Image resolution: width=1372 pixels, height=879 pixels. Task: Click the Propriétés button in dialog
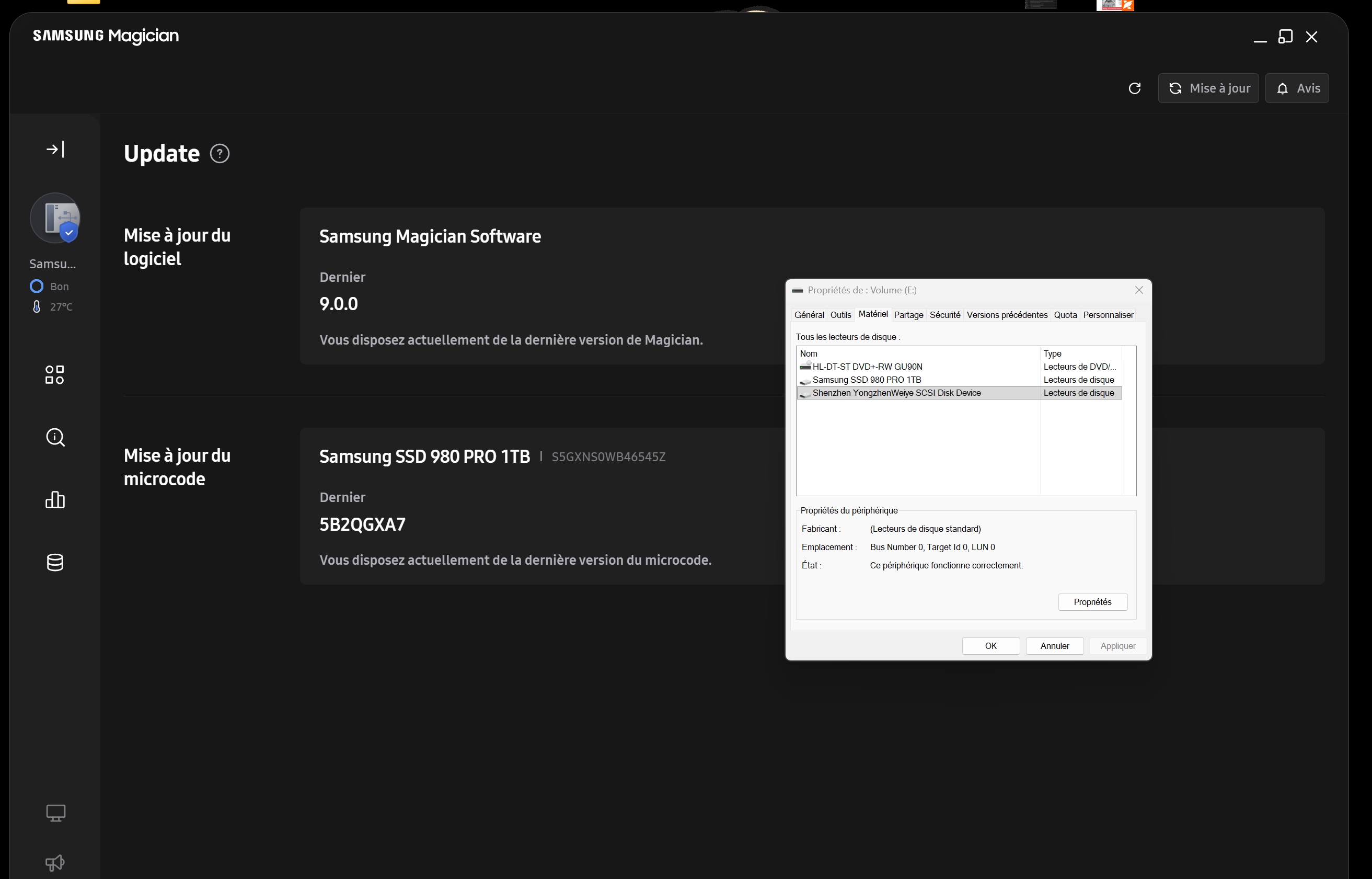tap(1092, 602)
